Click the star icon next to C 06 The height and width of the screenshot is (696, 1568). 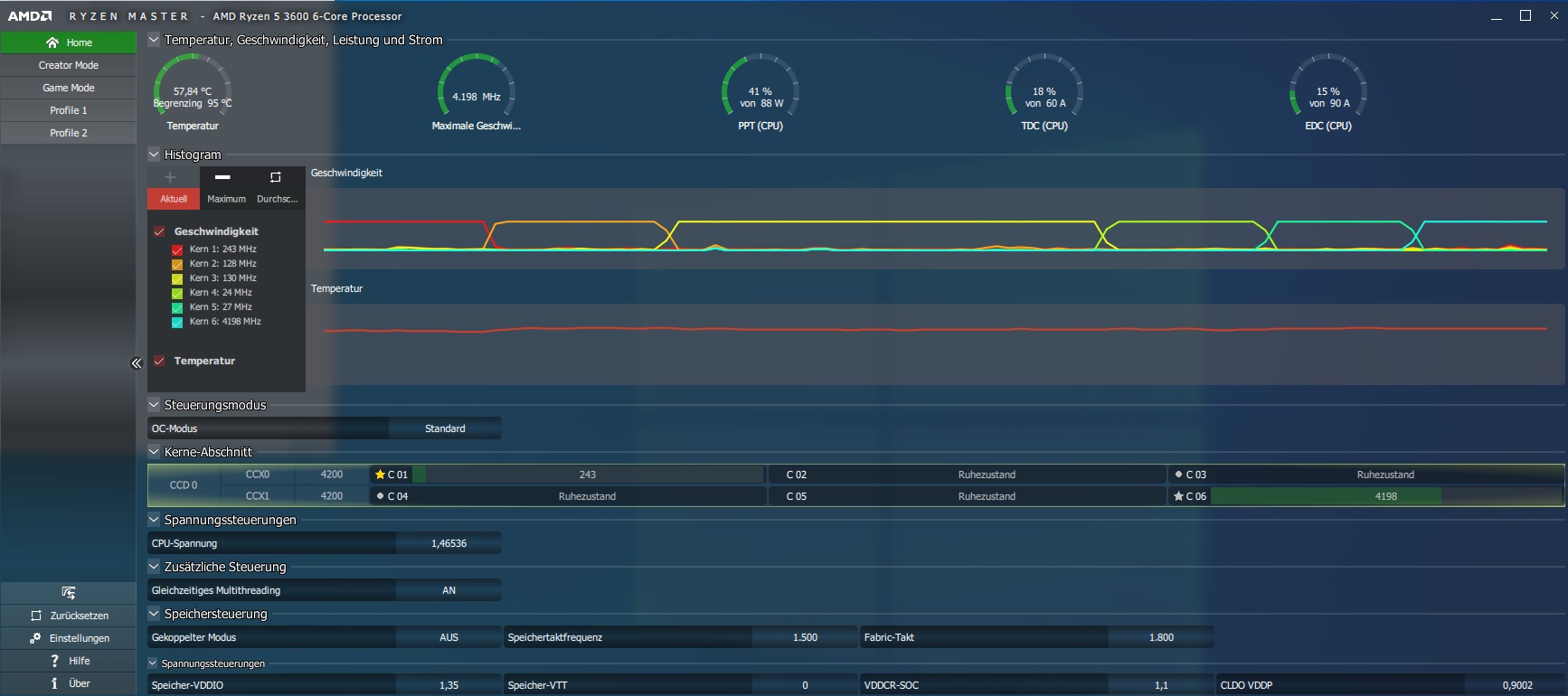click(1178, 496)
